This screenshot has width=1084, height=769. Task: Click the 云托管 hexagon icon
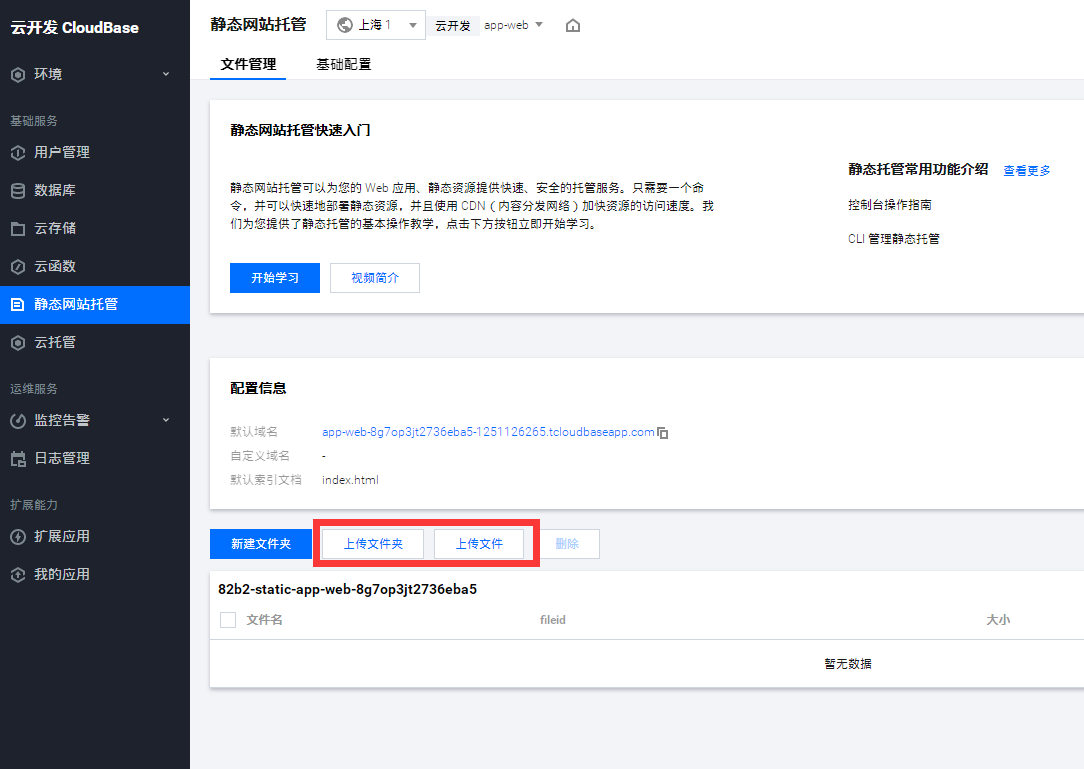tap(18, 343)
